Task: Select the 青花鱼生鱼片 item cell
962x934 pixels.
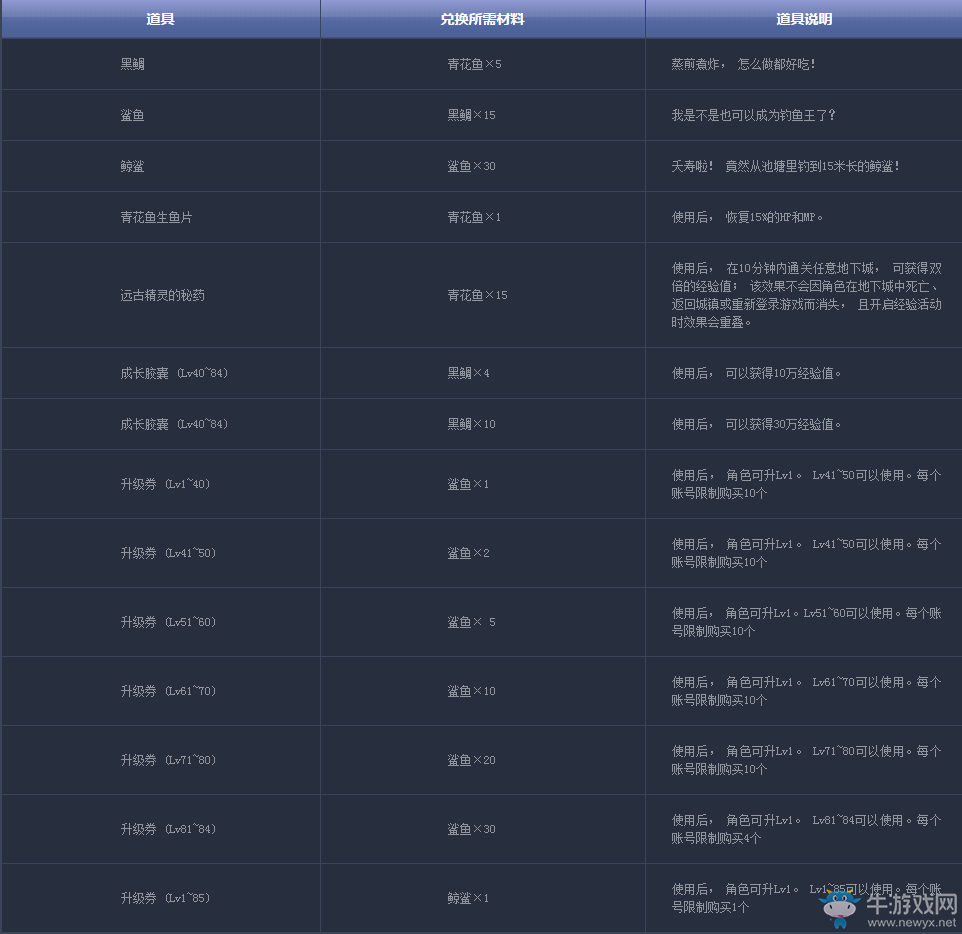Action: point(156,217)
